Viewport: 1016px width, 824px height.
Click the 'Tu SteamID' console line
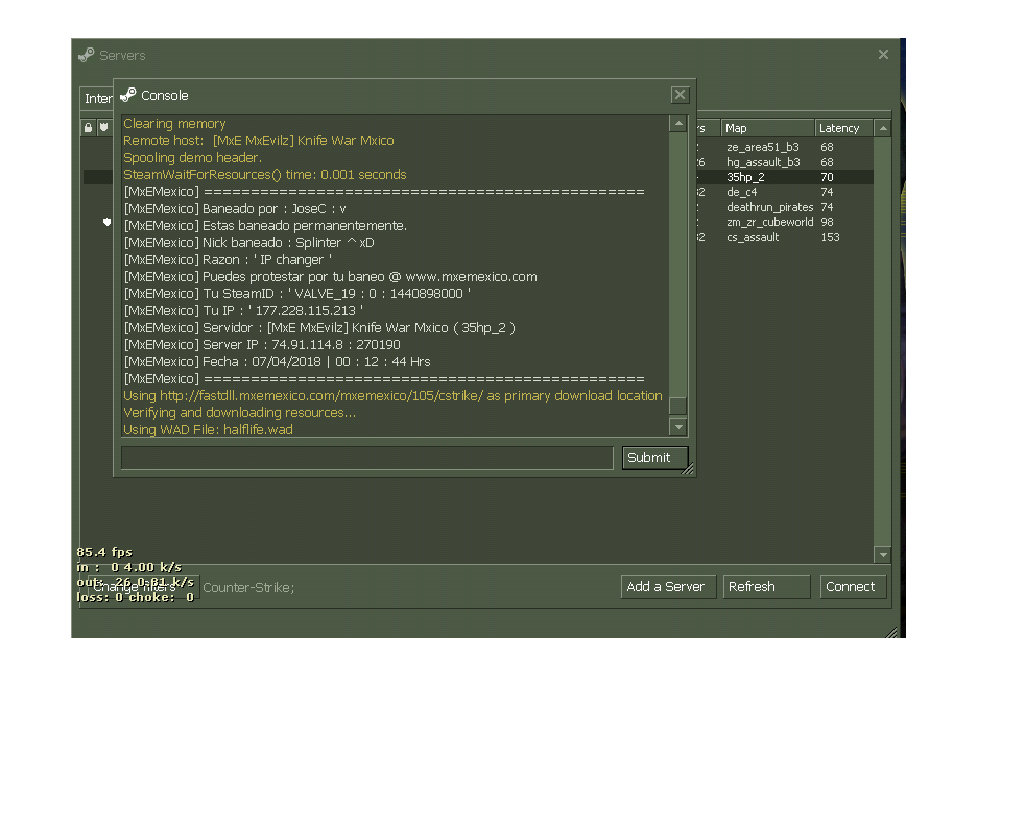[x=297, y=293]
